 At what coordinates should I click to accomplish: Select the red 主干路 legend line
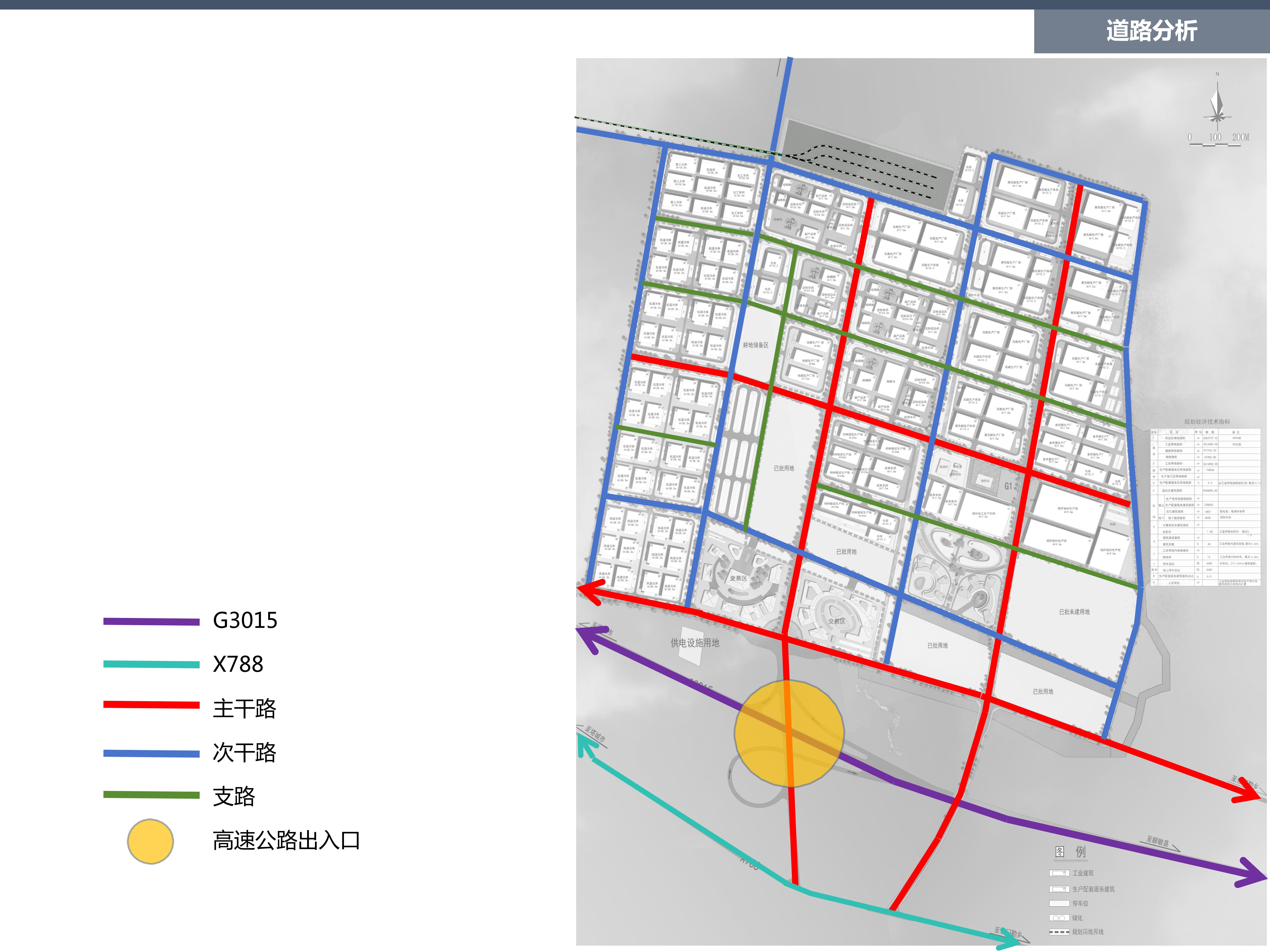(x=152, y=705)
